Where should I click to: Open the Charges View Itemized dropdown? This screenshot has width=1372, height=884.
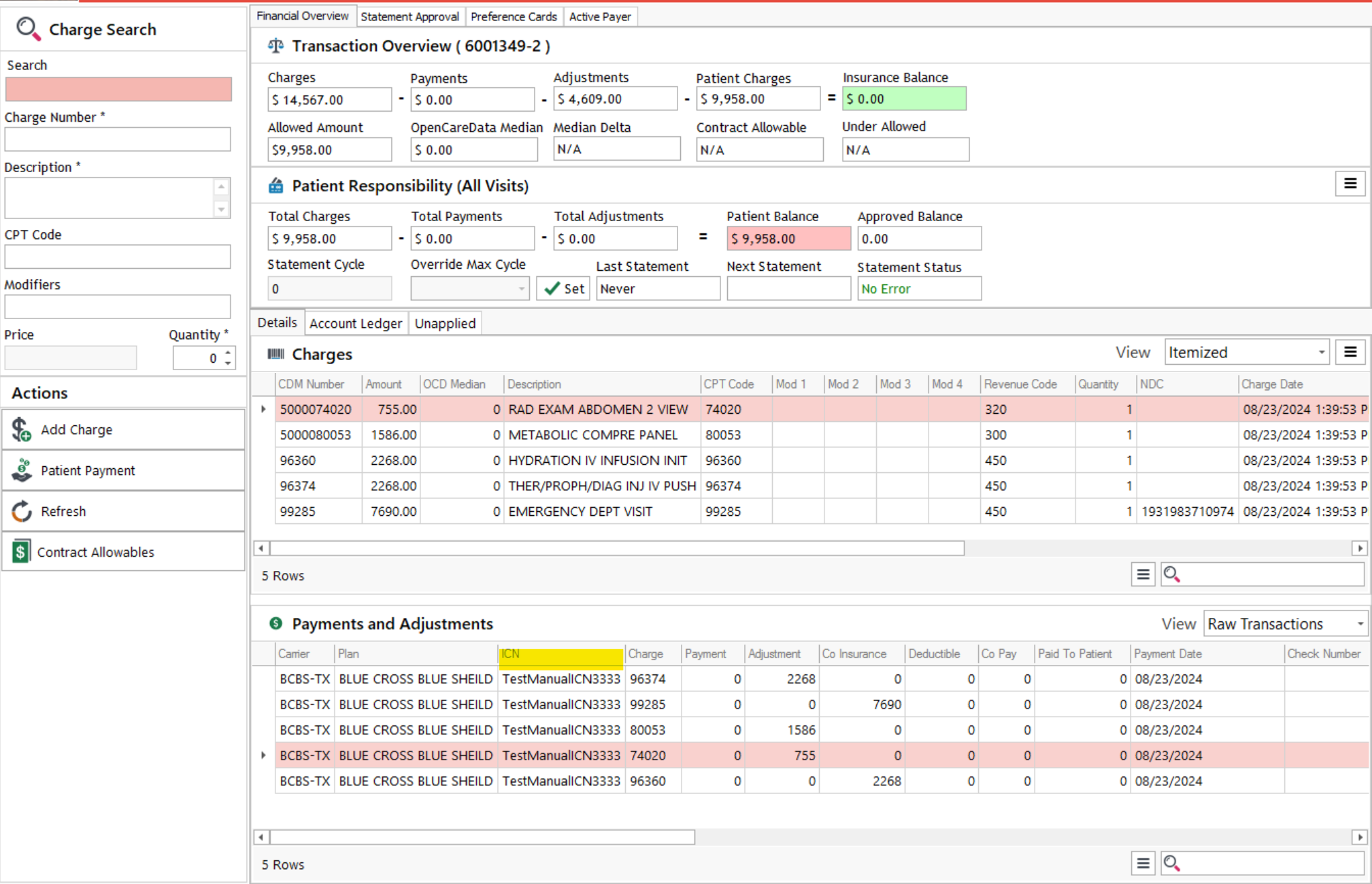pos(1321,353)
